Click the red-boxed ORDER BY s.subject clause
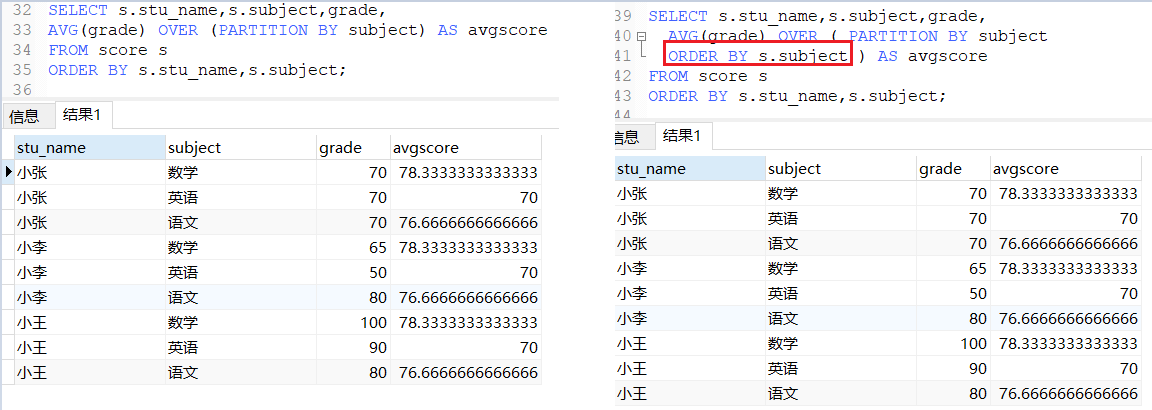Viewport: 1152px width, 410px height. click(x=757, y=56)
